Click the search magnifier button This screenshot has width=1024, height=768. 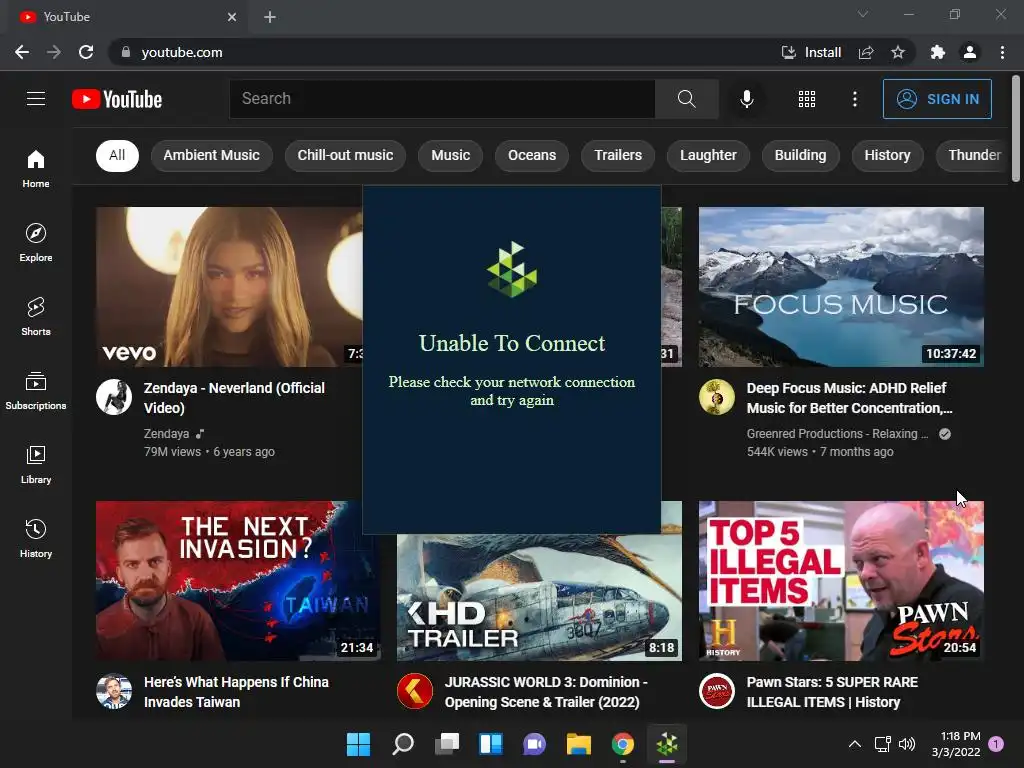tap(686, 99)
